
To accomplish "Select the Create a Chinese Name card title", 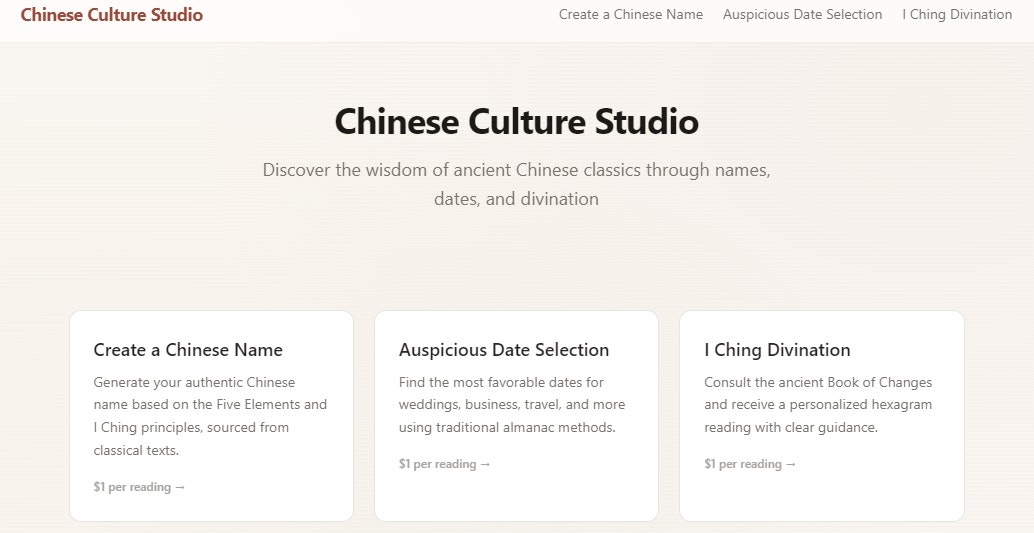I will [x=188, y=350].
